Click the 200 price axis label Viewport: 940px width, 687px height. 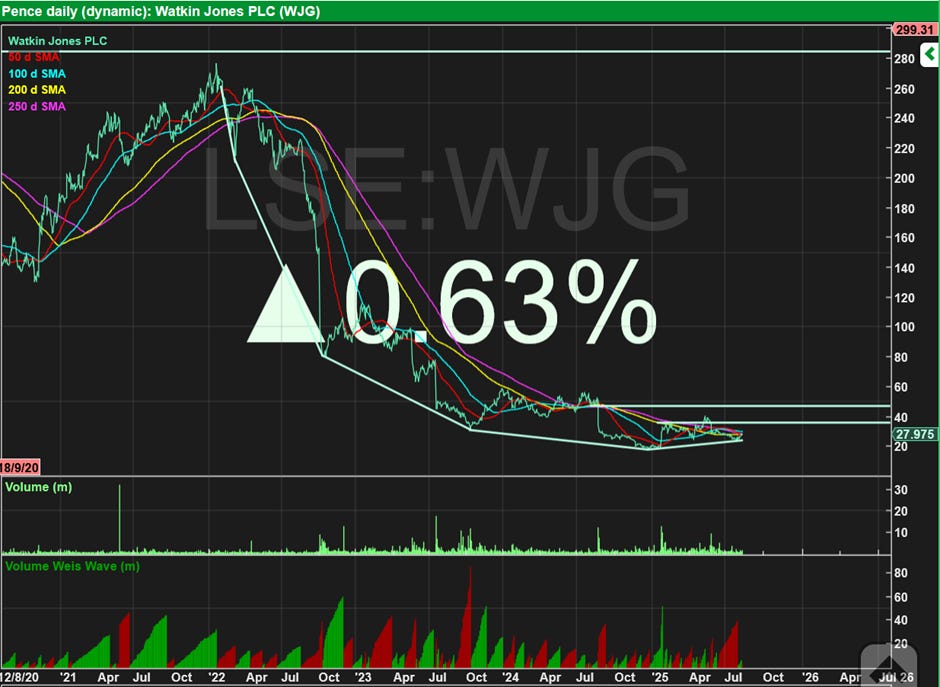[x=904, y=178]
